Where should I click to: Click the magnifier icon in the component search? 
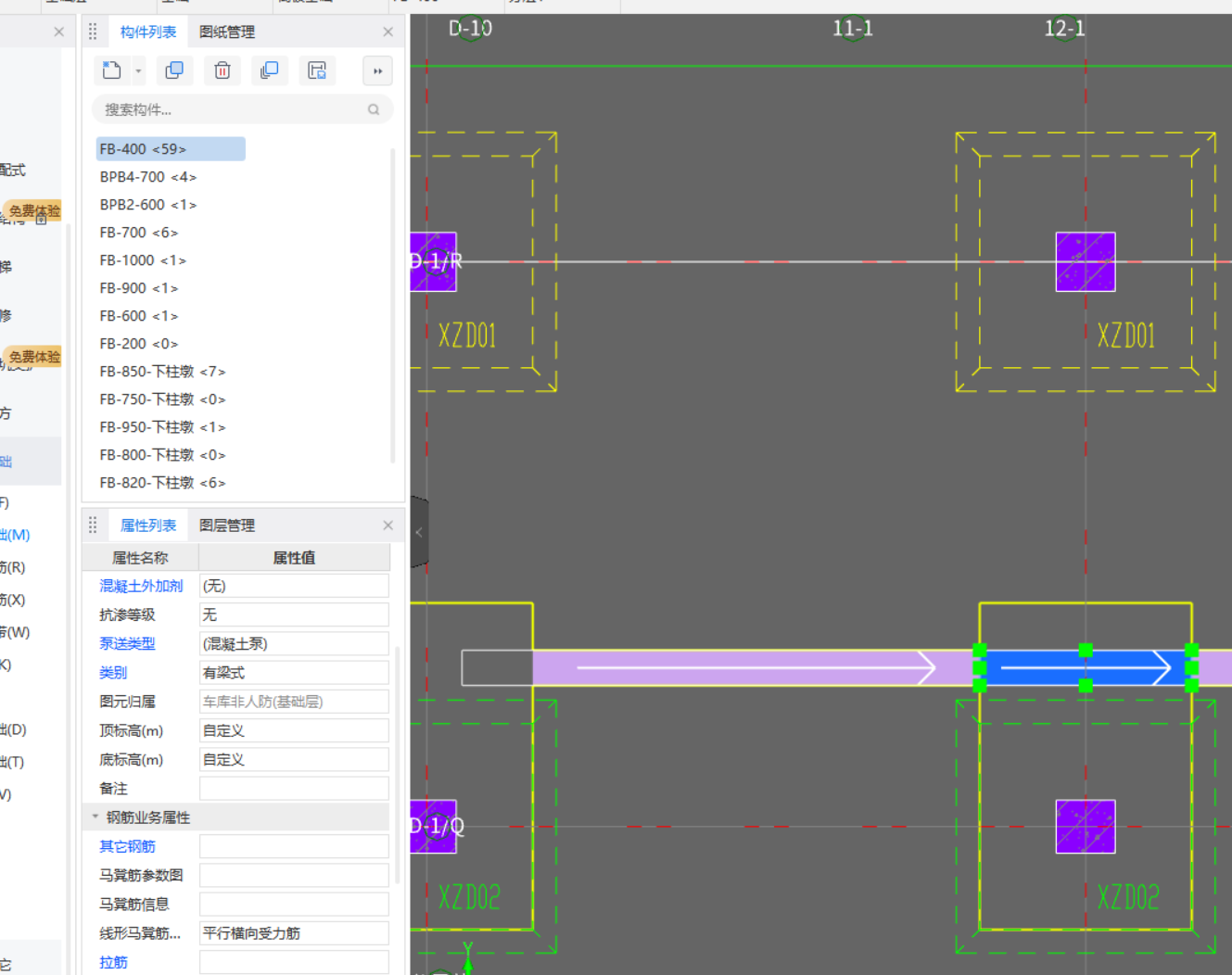pyautogui.click(x=374, y=109)
